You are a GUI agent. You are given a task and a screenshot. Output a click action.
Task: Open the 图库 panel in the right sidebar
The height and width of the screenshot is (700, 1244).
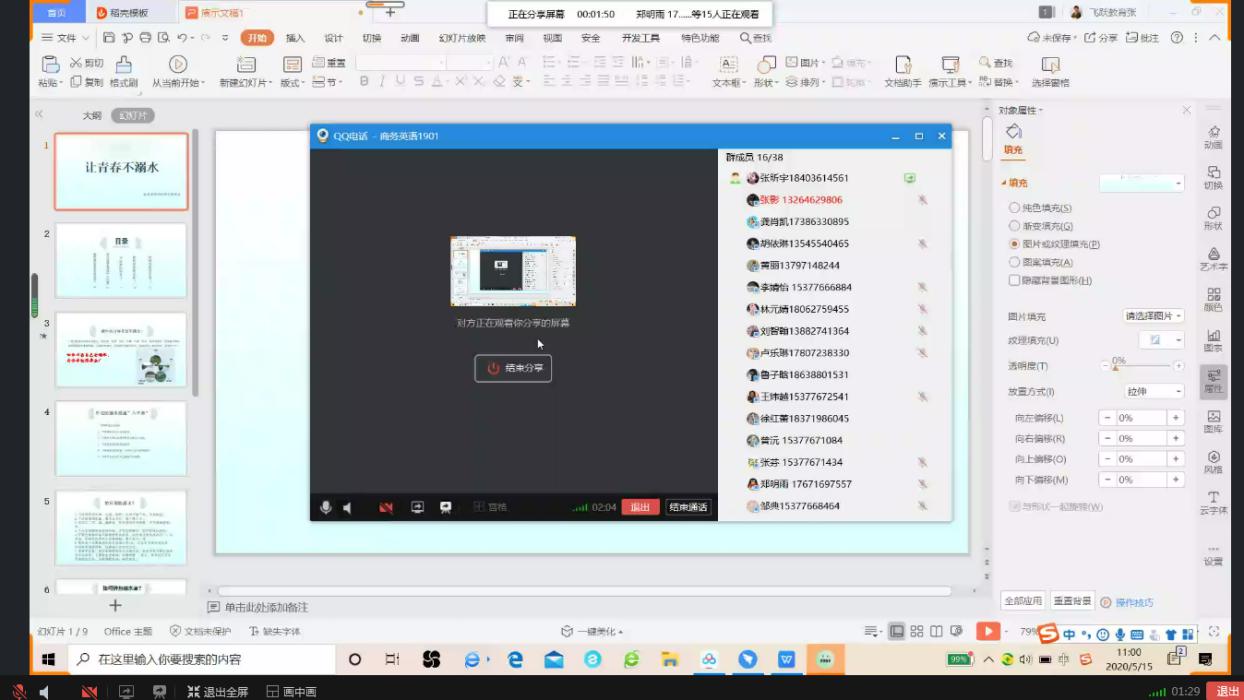point(1213,421)
